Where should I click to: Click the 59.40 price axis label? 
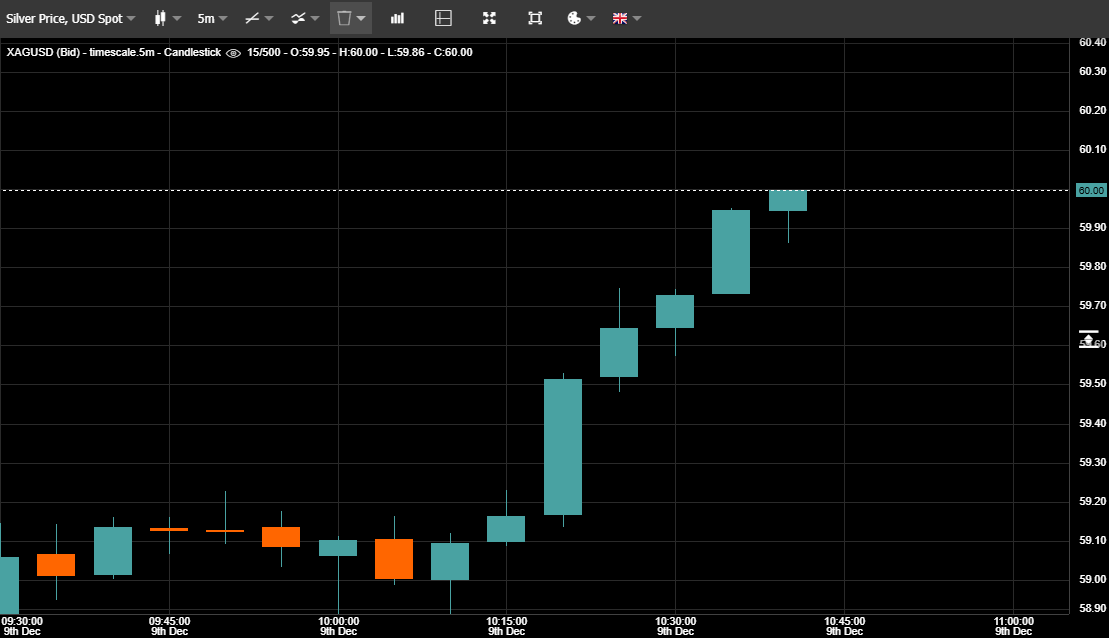(x=1092, y=423)
